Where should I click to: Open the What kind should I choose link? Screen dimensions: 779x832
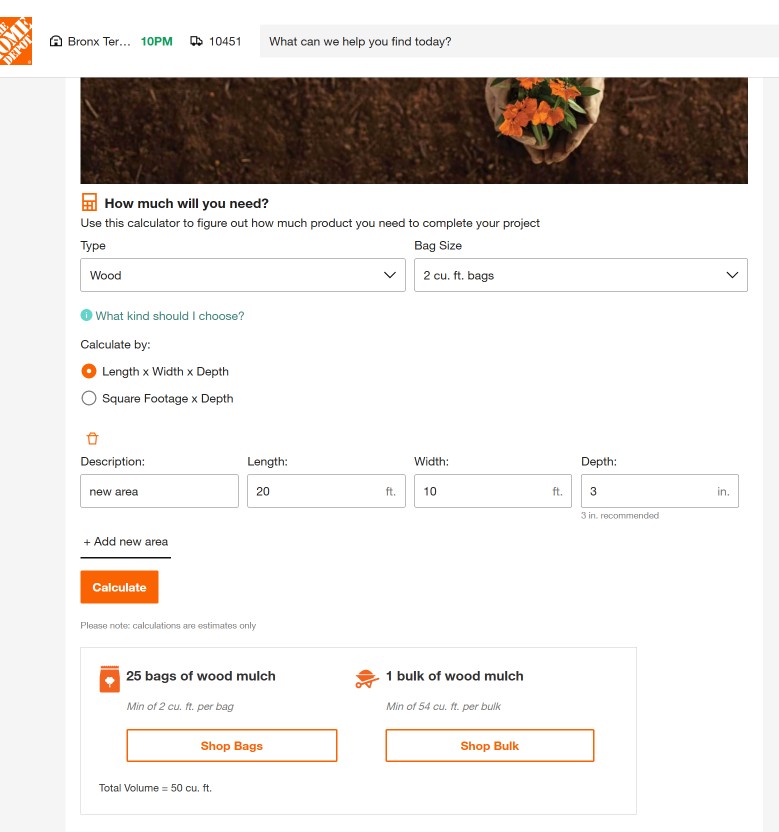click(169, 316)
